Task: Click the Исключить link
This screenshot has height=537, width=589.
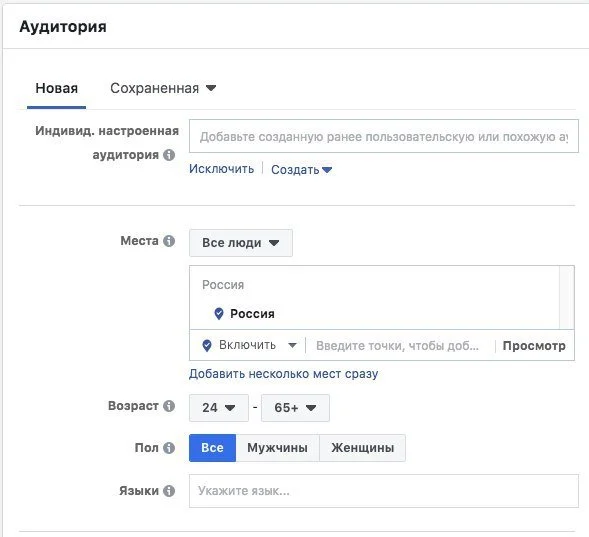Action: click(x=221, y=169)
